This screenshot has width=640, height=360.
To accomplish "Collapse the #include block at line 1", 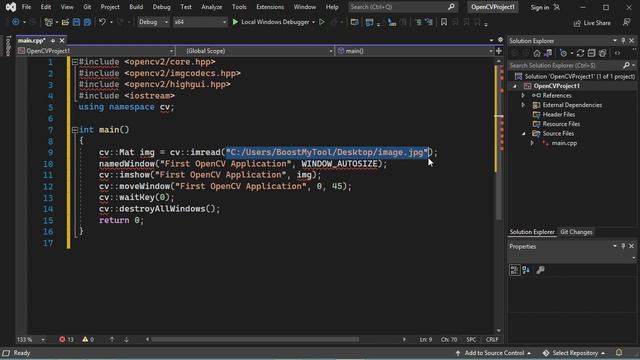I will pos(75,62).
